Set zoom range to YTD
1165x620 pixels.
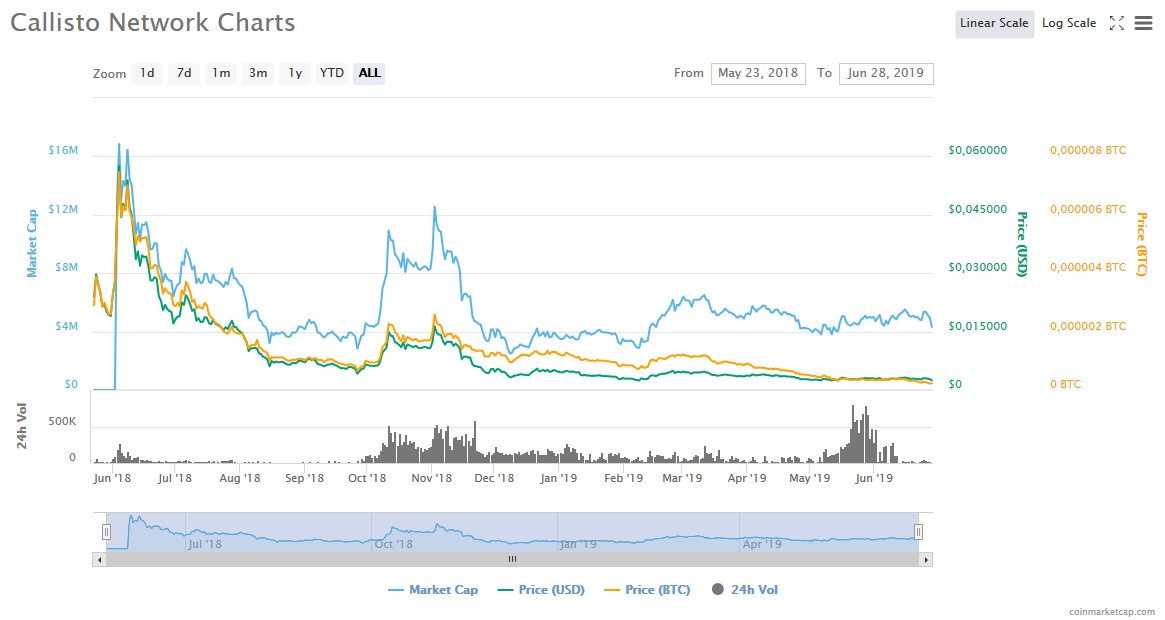click(331, 73)
